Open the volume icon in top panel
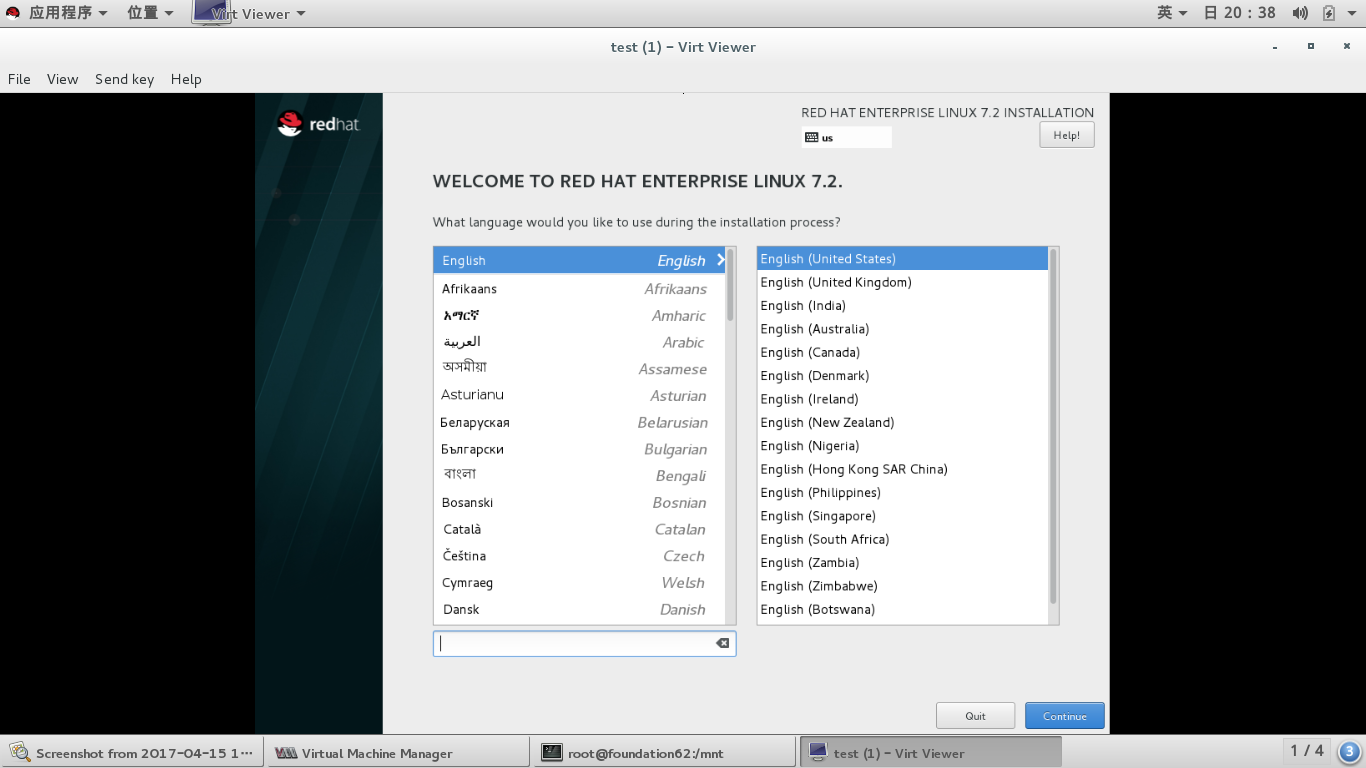The height and width of the screenshot is (768, 1366). pyautogui.click(x=1300, y=13)
